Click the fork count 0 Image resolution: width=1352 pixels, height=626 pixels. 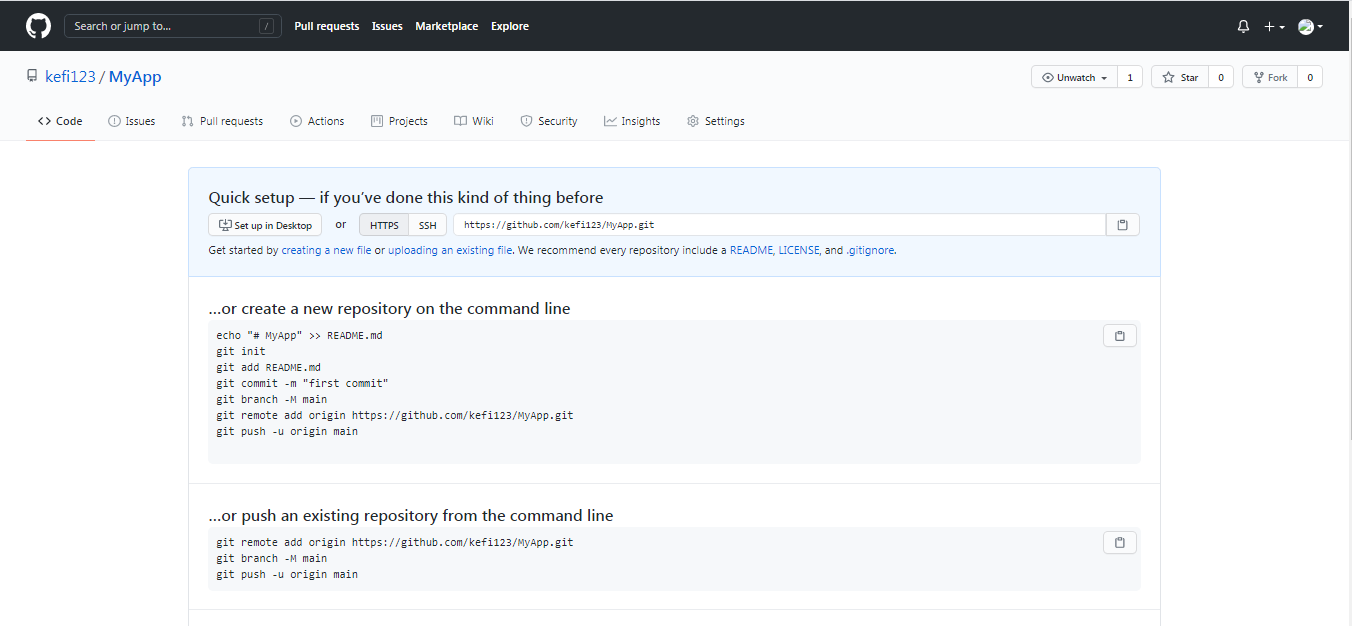1310,77
